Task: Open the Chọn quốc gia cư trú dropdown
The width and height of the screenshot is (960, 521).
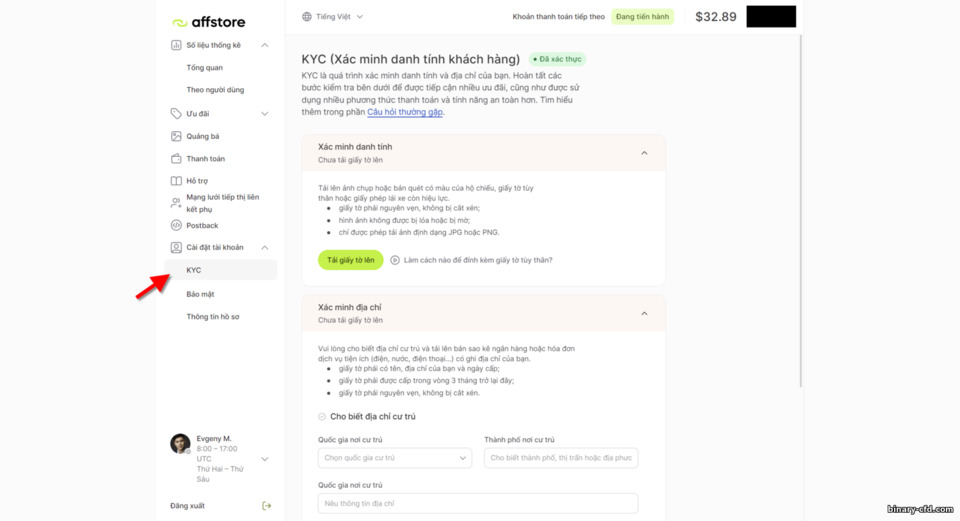Action: pyautogui.click(x=395, y=458)
